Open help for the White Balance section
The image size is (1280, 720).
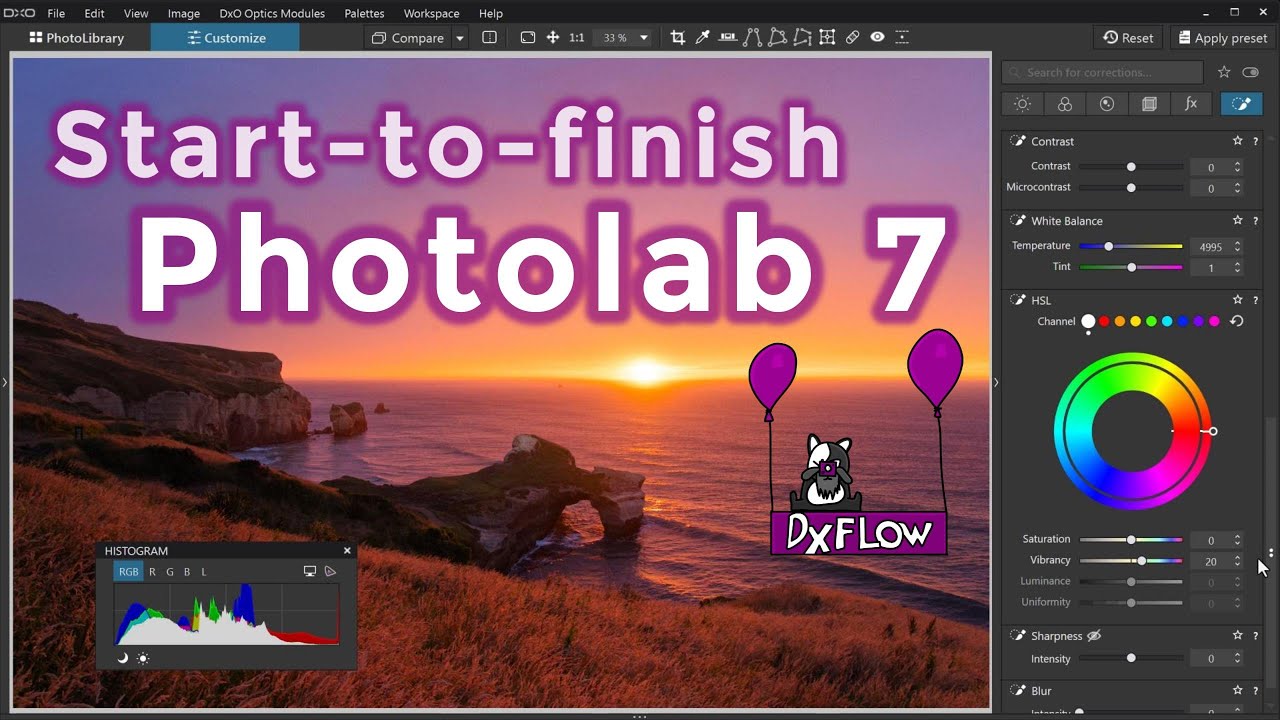pyautogui.click(x=1255, y=220)
